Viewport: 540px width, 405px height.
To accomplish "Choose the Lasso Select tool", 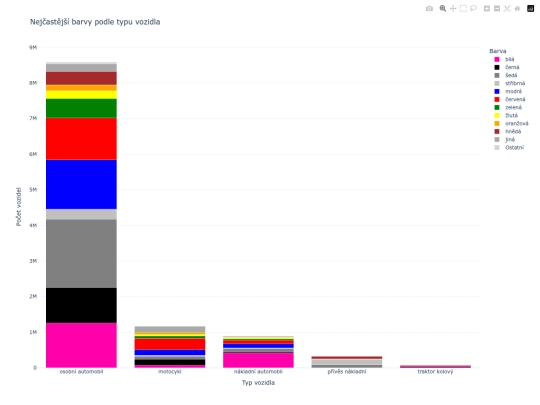I will click(473, 9).
